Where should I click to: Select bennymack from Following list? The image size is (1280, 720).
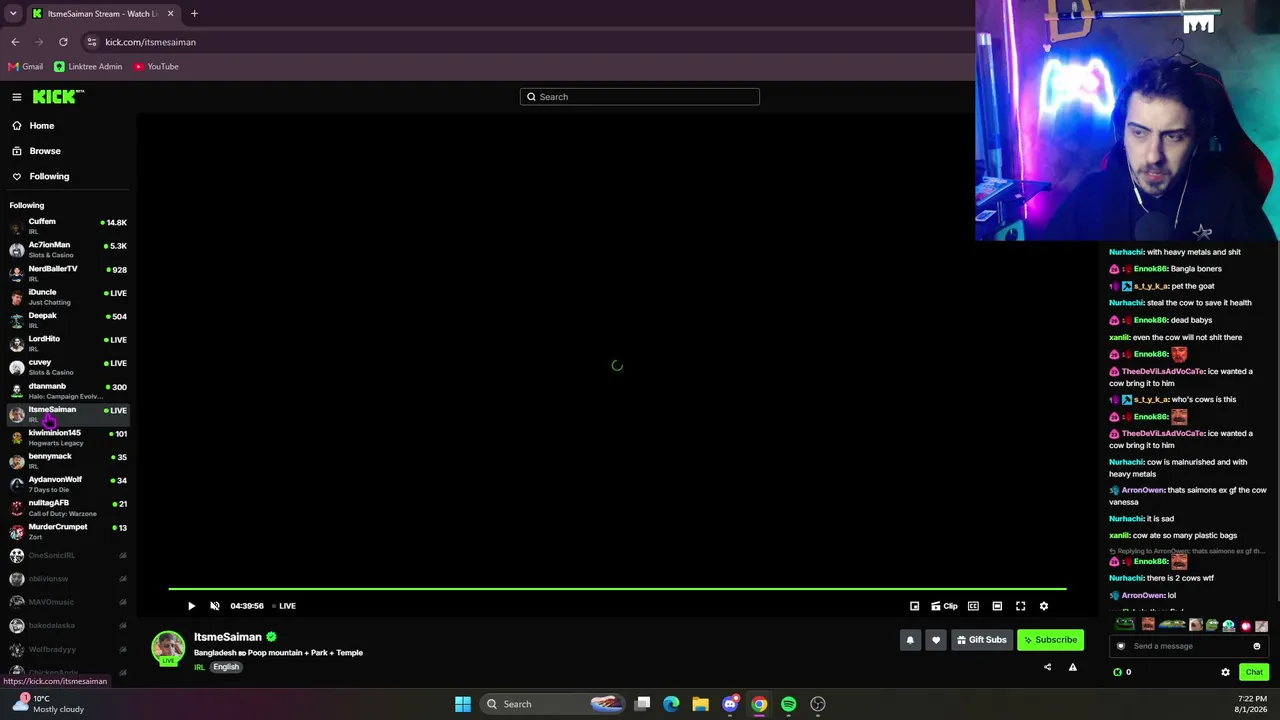click(68, 460)
